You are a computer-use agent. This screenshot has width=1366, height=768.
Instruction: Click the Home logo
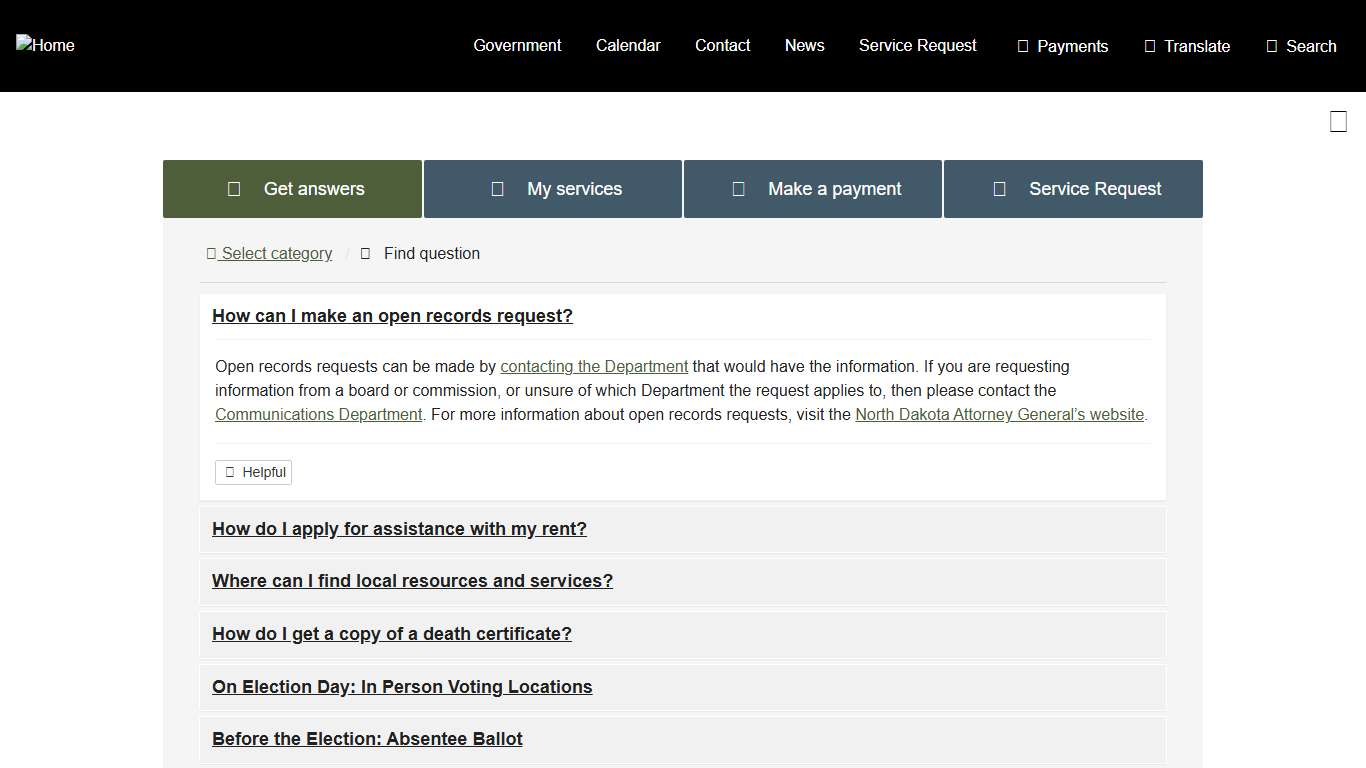click(x=45, y=45)
